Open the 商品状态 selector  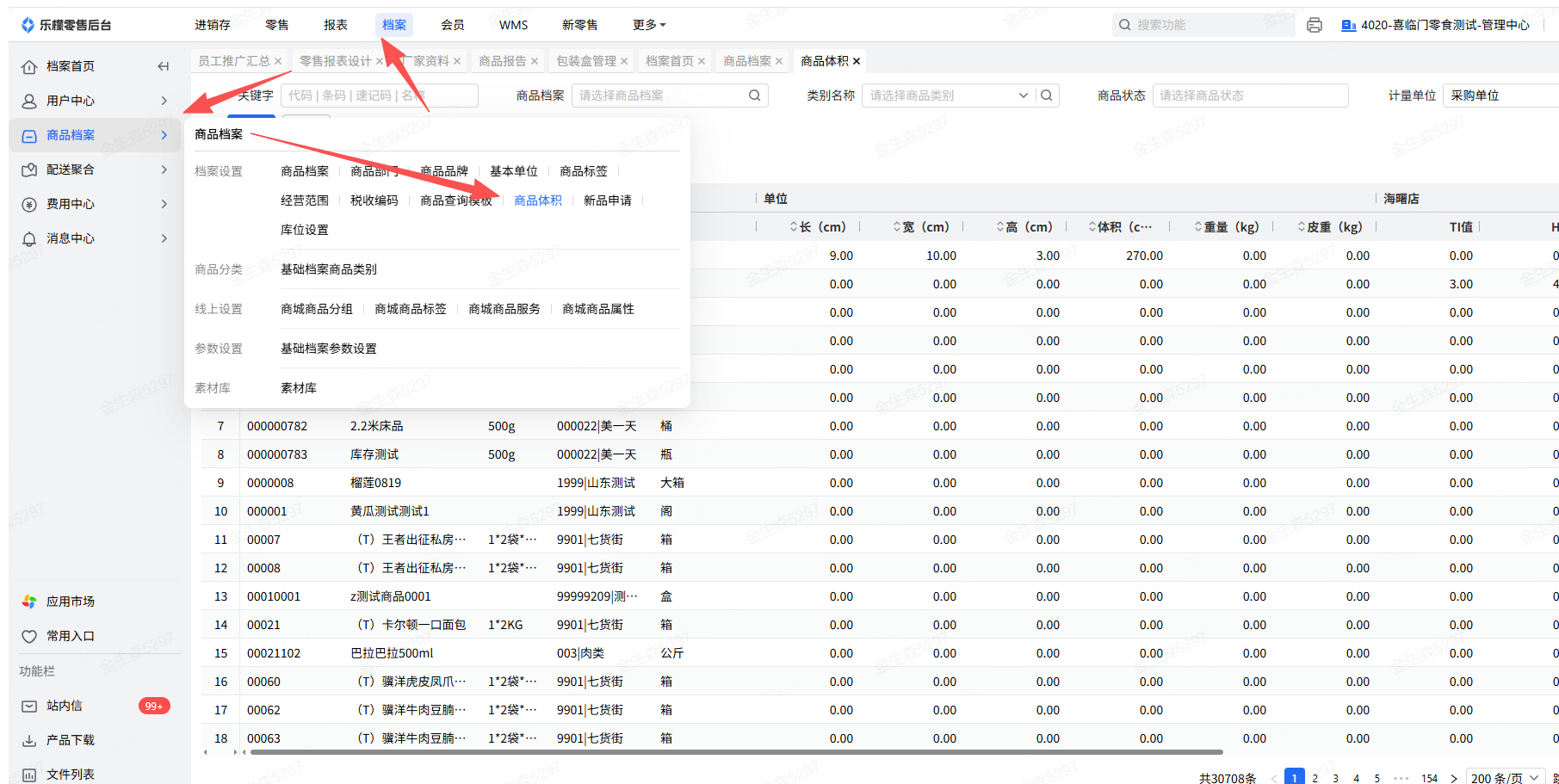tap(1251, 96)
